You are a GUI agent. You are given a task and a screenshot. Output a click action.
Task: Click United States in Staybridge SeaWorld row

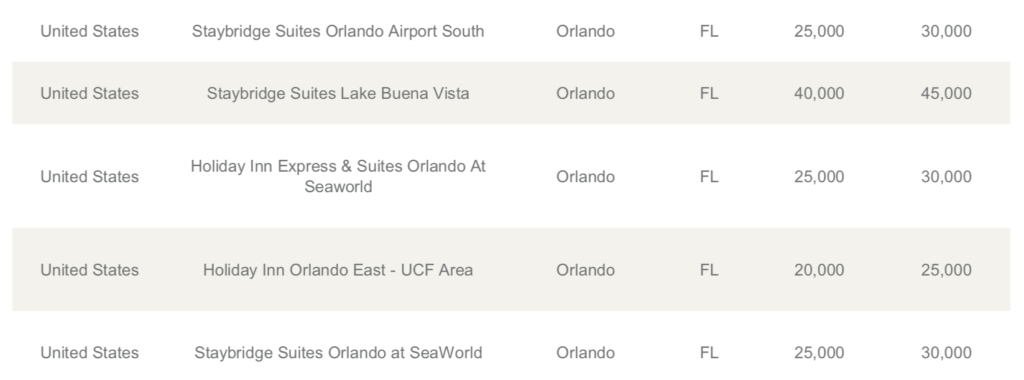tap(89, 353)
